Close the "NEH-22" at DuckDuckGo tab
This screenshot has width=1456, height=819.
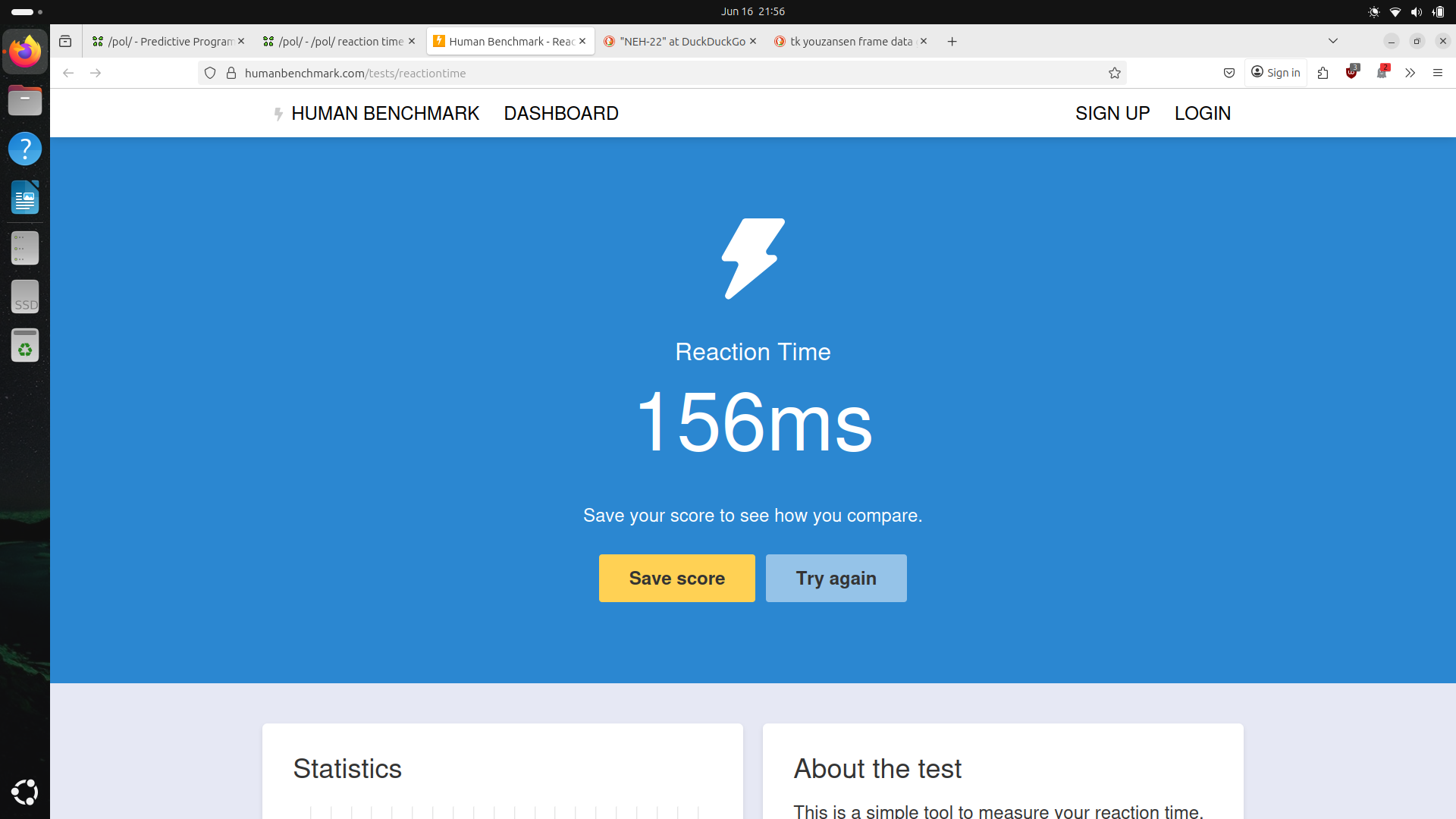pos(753,41)
